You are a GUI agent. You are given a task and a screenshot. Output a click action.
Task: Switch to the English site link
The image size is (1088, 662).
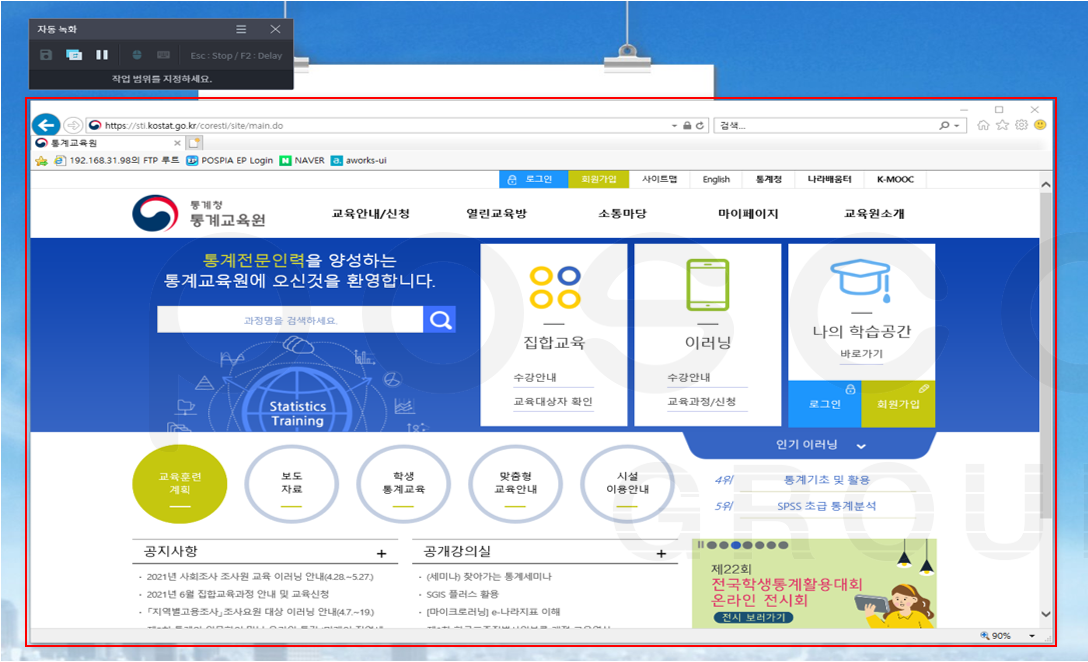coord(715,179)
